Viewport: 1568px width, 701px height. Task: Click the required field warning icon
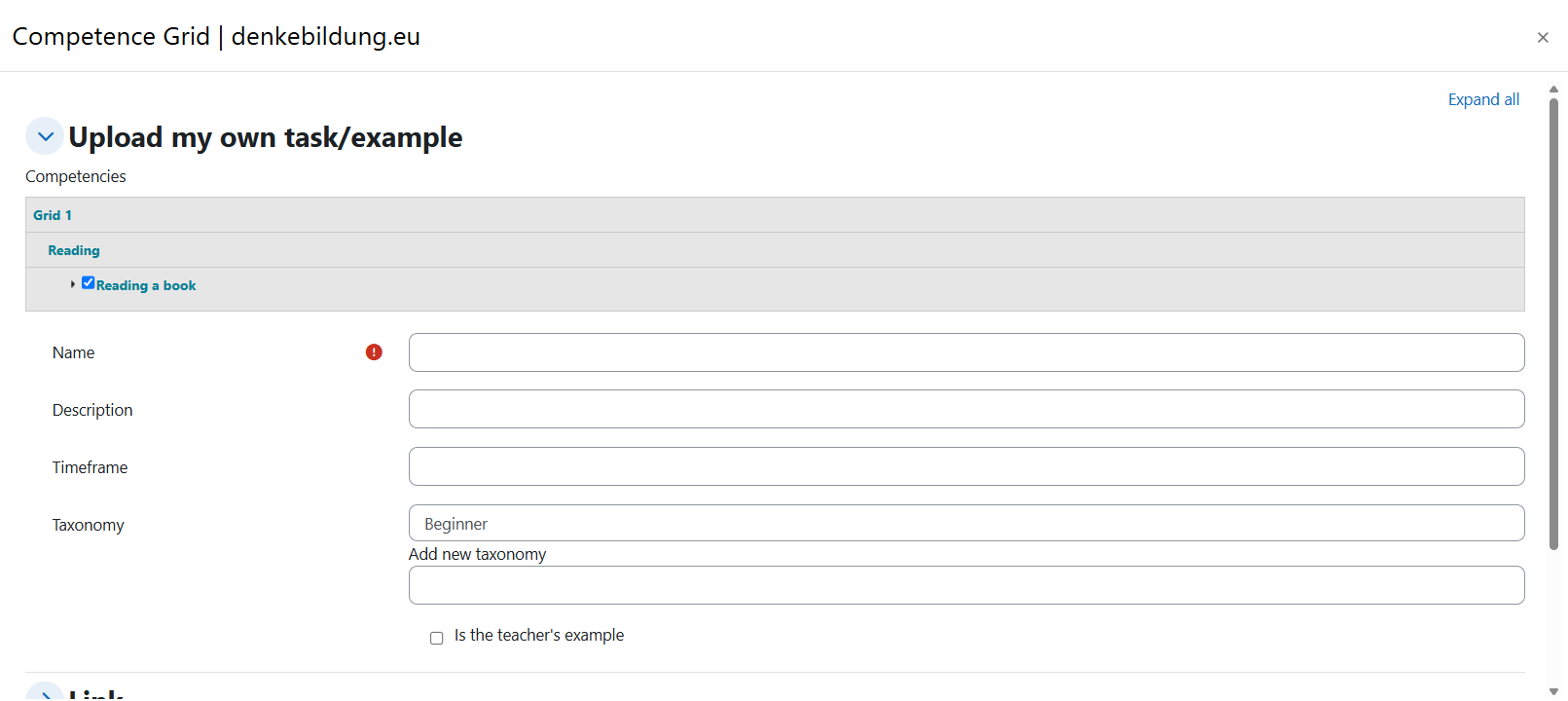click(x=374, y=352)
